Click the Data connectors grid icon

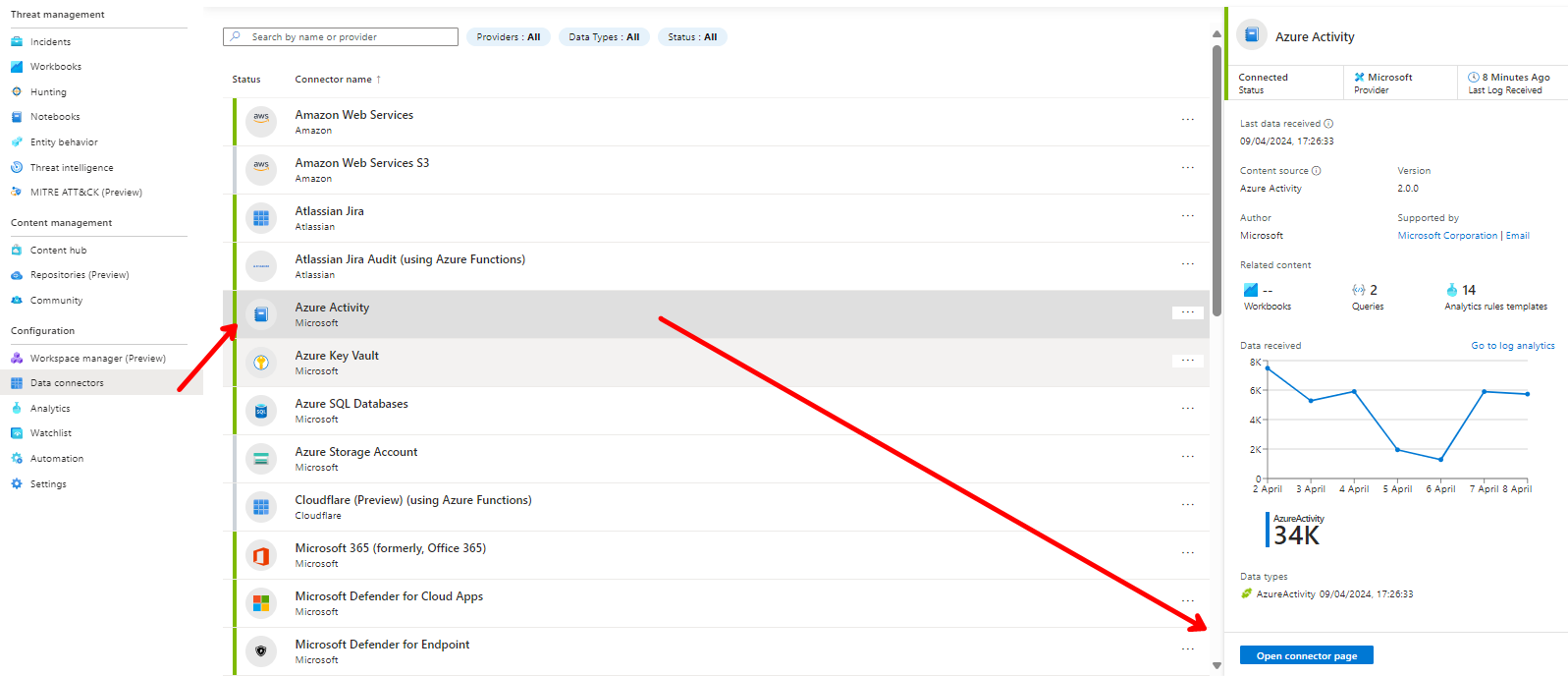pos(17,383)
